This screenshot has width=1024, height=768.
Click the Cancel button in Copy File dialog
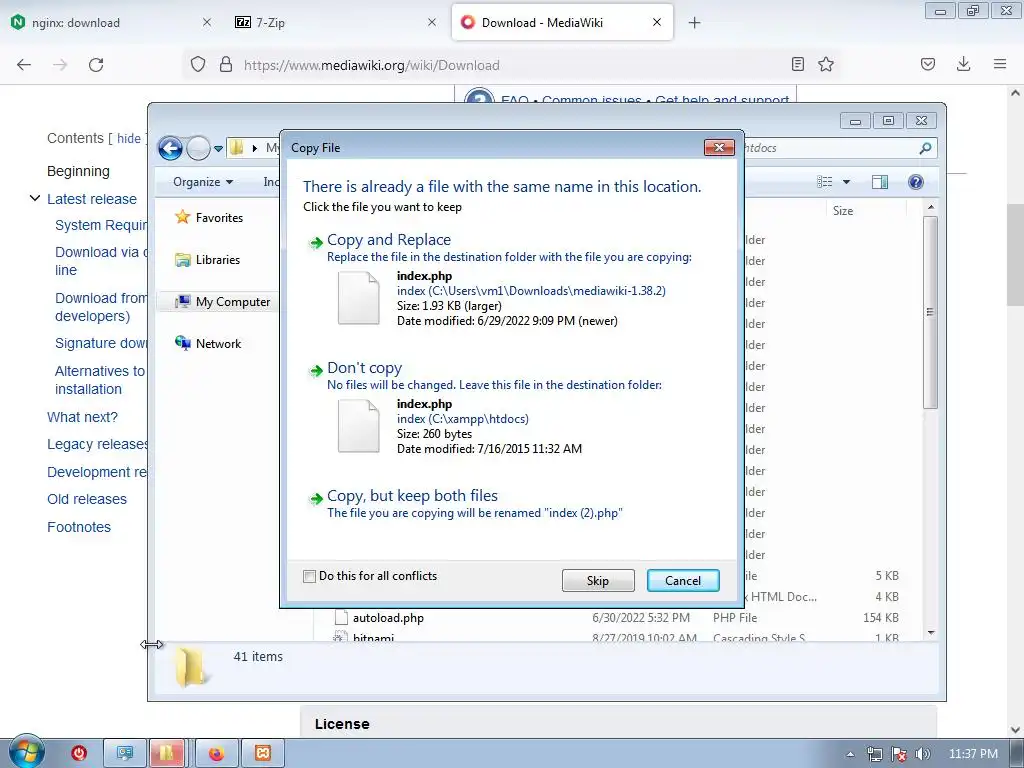[683, 581]
